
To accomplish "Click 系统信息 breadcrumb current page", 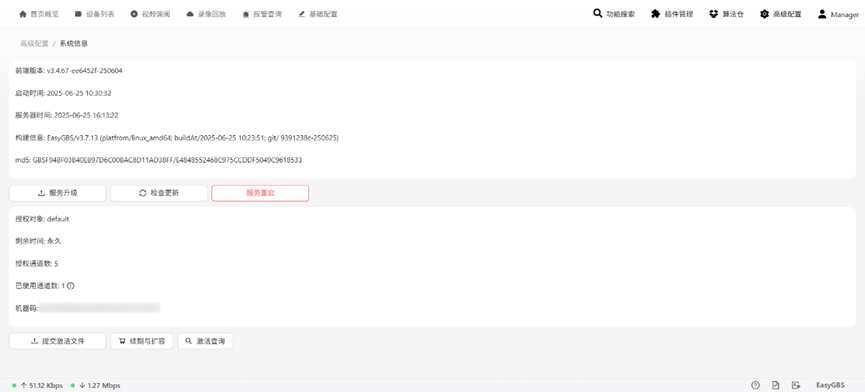I will pyautogui.click(x=74, y=44).
